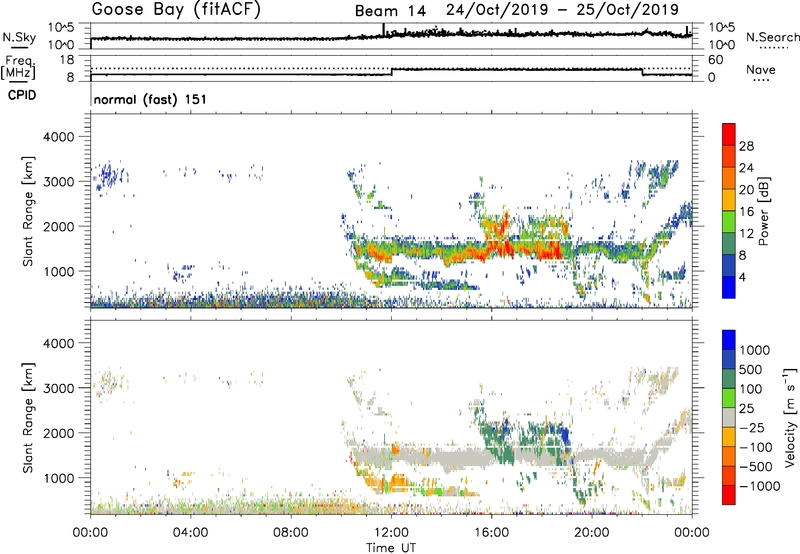Click the 'Nave' legend label
Image resolution: width=800 pixels, height=554 pixels.
coord(761,69)
